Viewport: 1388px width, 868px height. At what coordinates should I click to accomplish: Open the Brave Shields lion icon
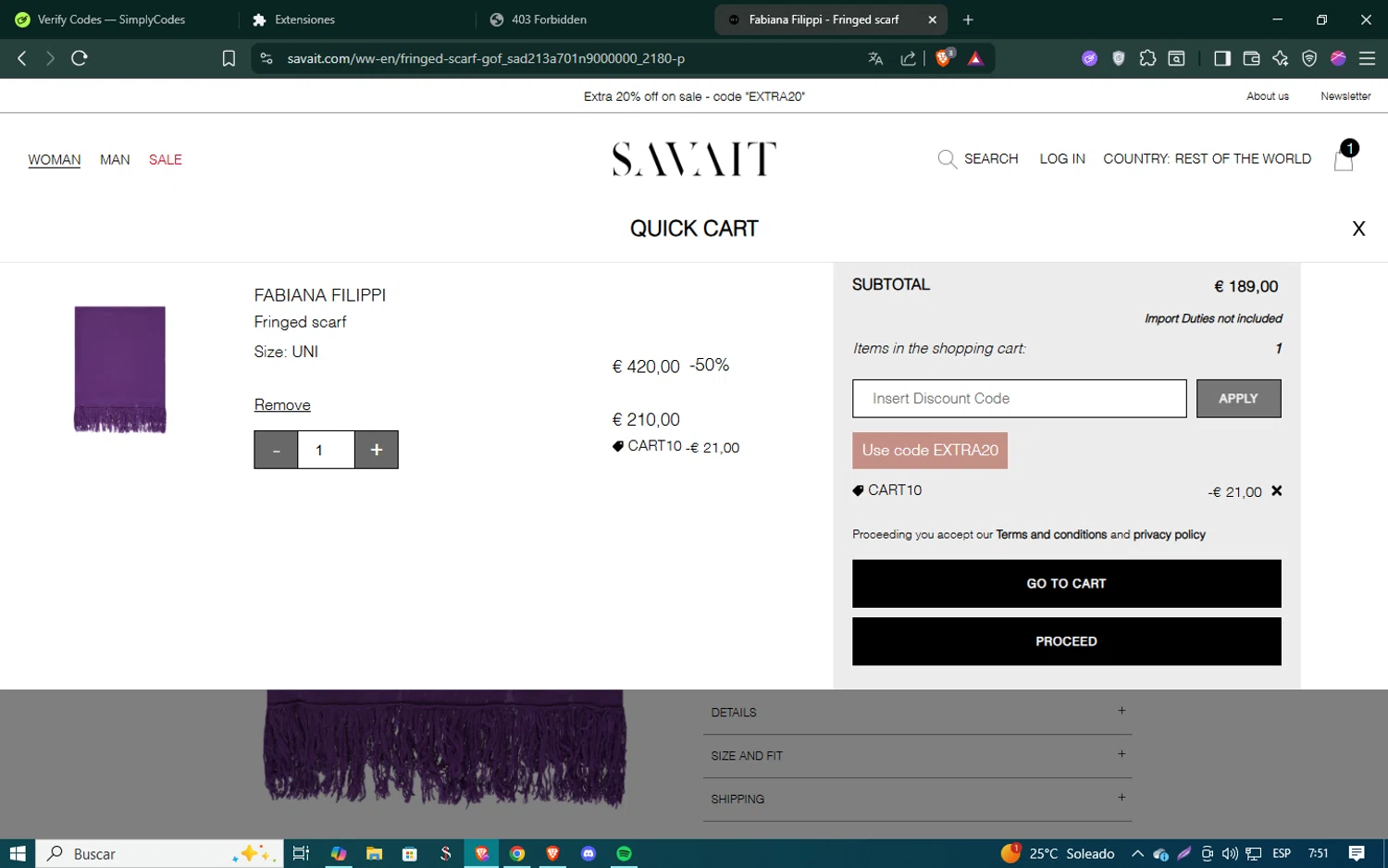944,57
